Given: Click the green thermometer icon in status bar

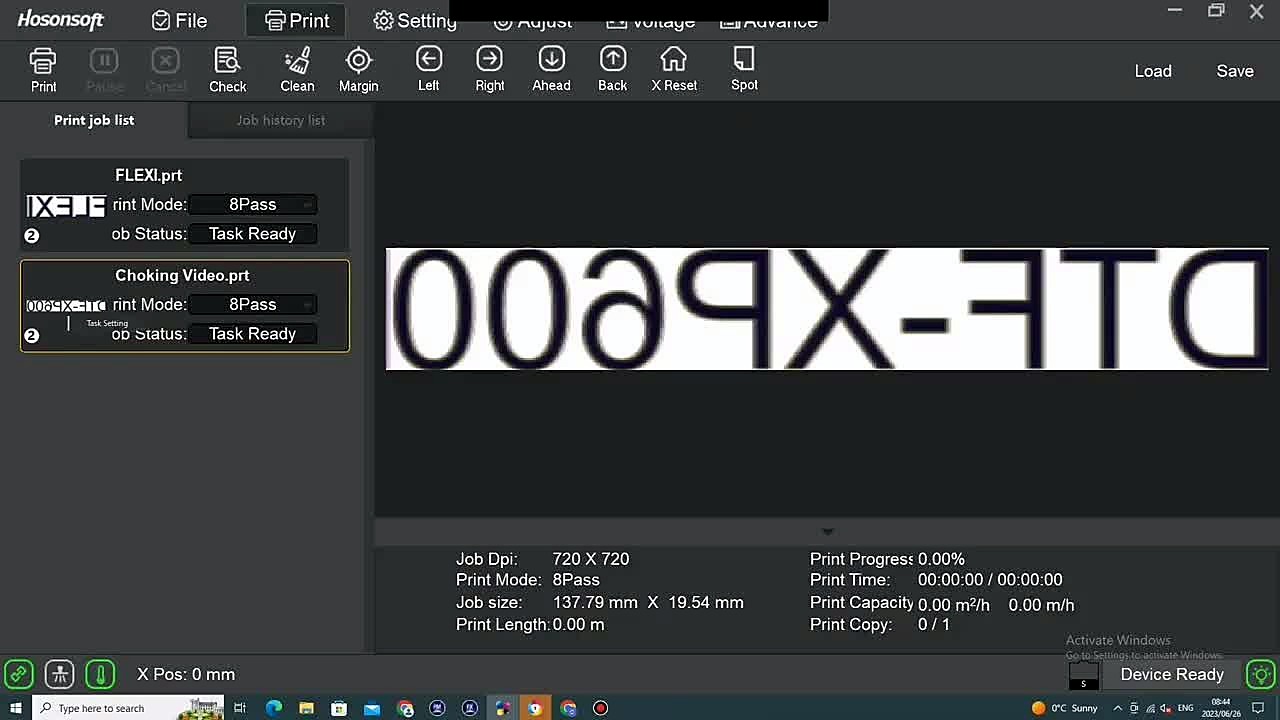Looking at the screenshot, I should [x=100, y=674].
